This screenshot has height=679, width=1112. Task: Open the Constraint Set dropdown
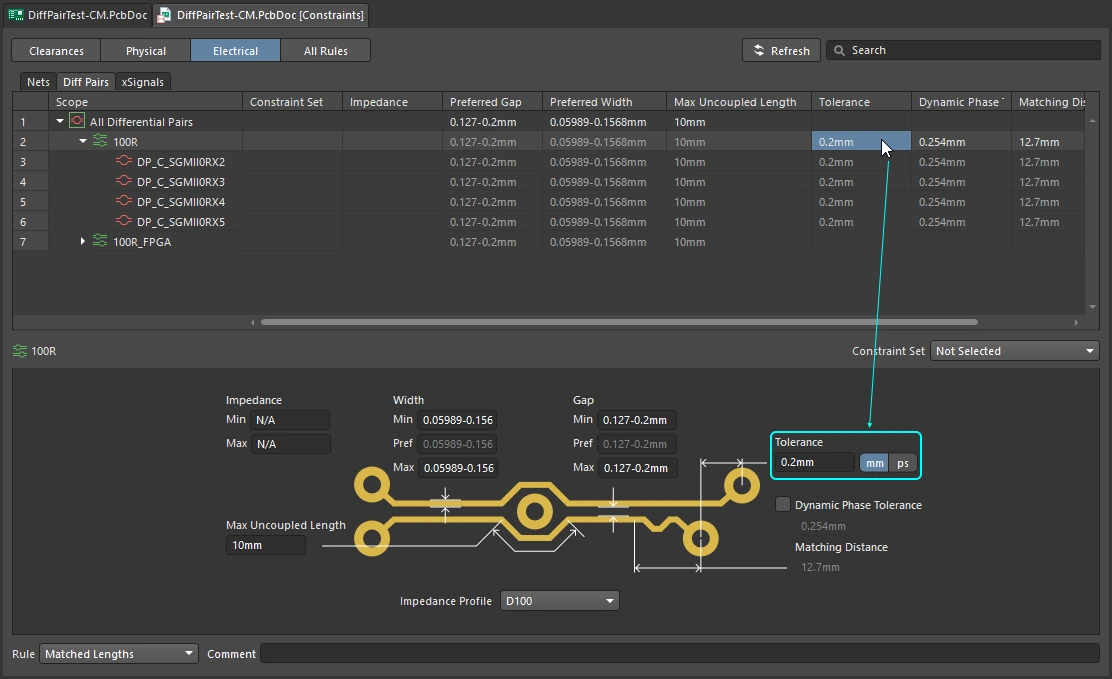[1015, 350]
